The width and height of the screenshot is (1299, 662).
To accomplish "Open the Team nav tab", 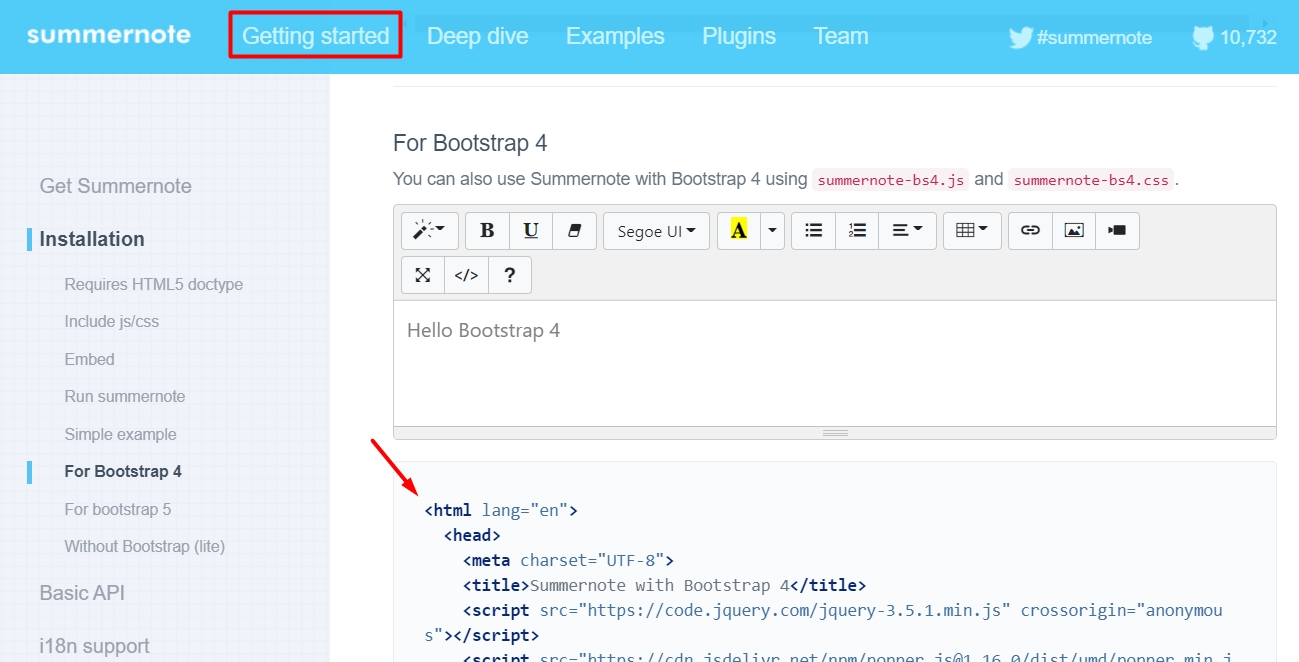I will tap(840, 36).
